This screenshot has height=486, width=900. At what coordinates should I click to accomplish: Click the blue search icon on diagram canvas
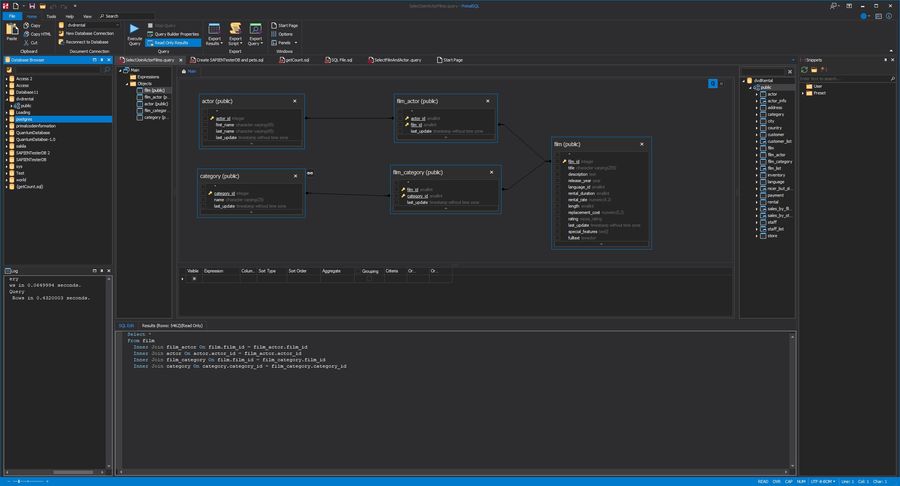714,83
